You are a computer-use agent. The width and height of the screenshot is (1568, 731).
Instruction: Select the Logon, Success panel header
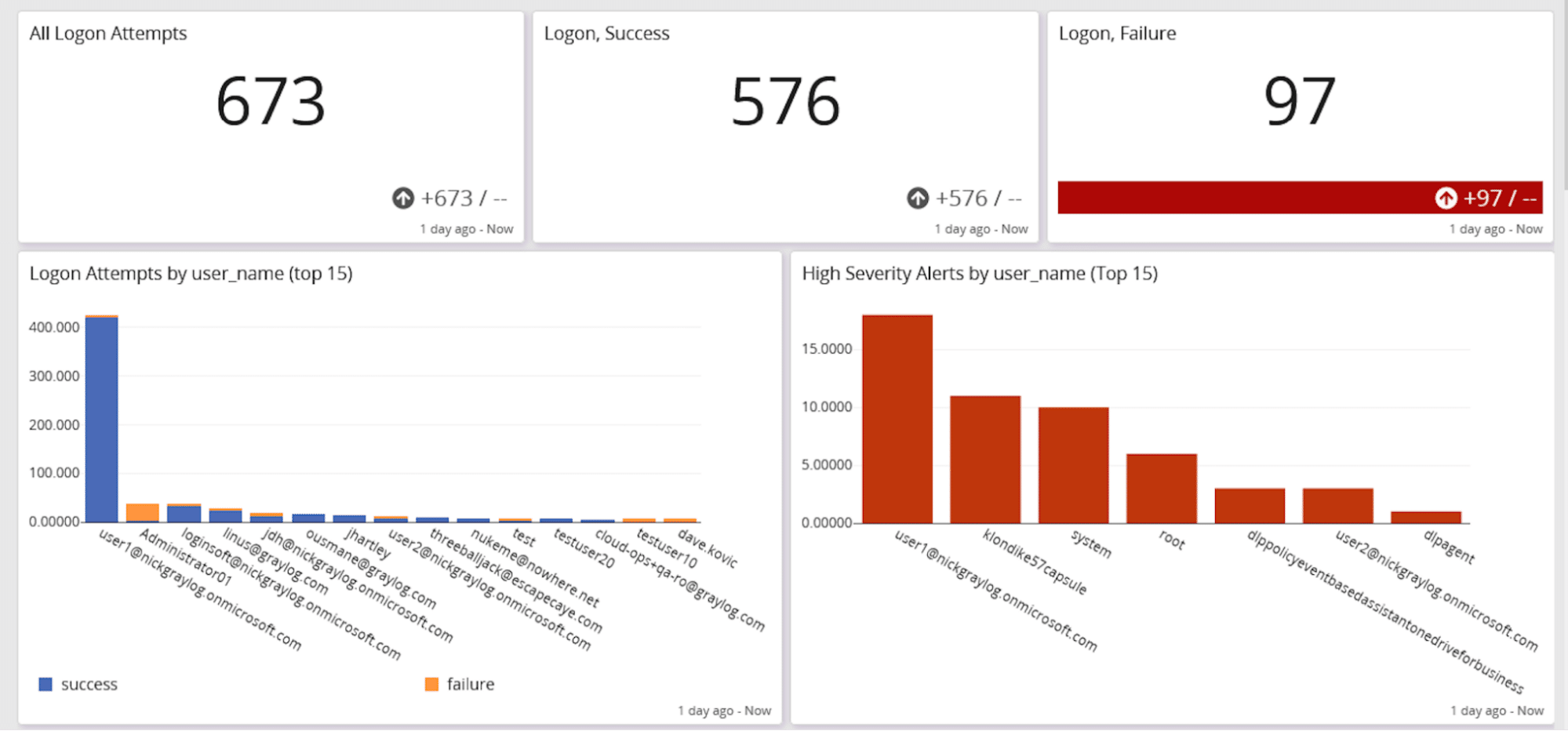click(606, 33)
